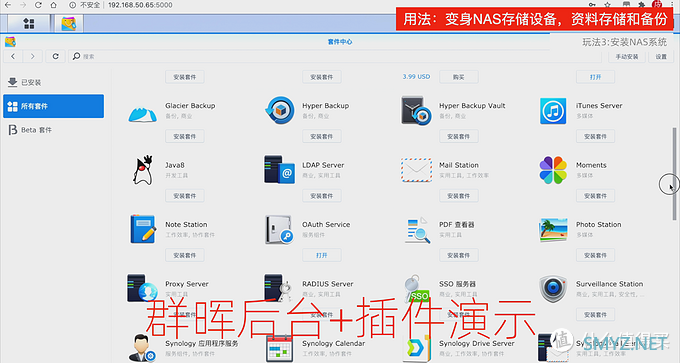
Task: Select All Packages (所有套件) in sidebar
Action: 53,106
